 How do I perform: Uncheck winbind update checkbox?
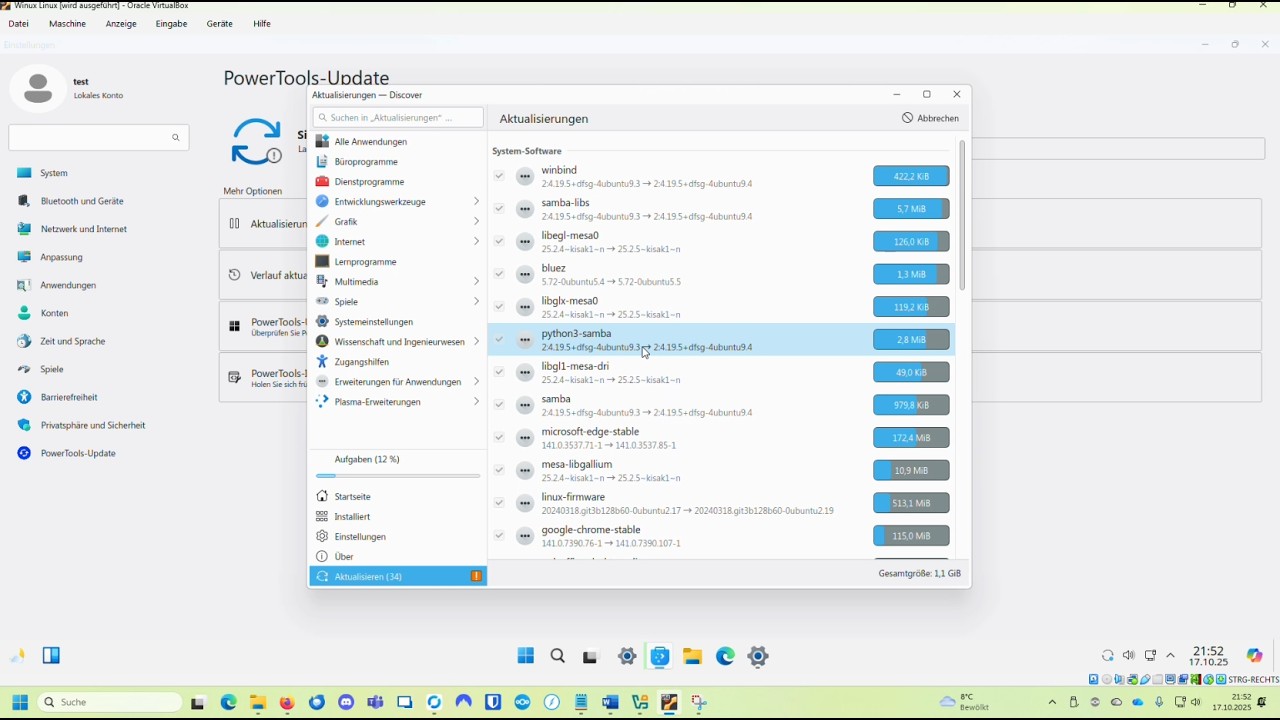(499, 176)
